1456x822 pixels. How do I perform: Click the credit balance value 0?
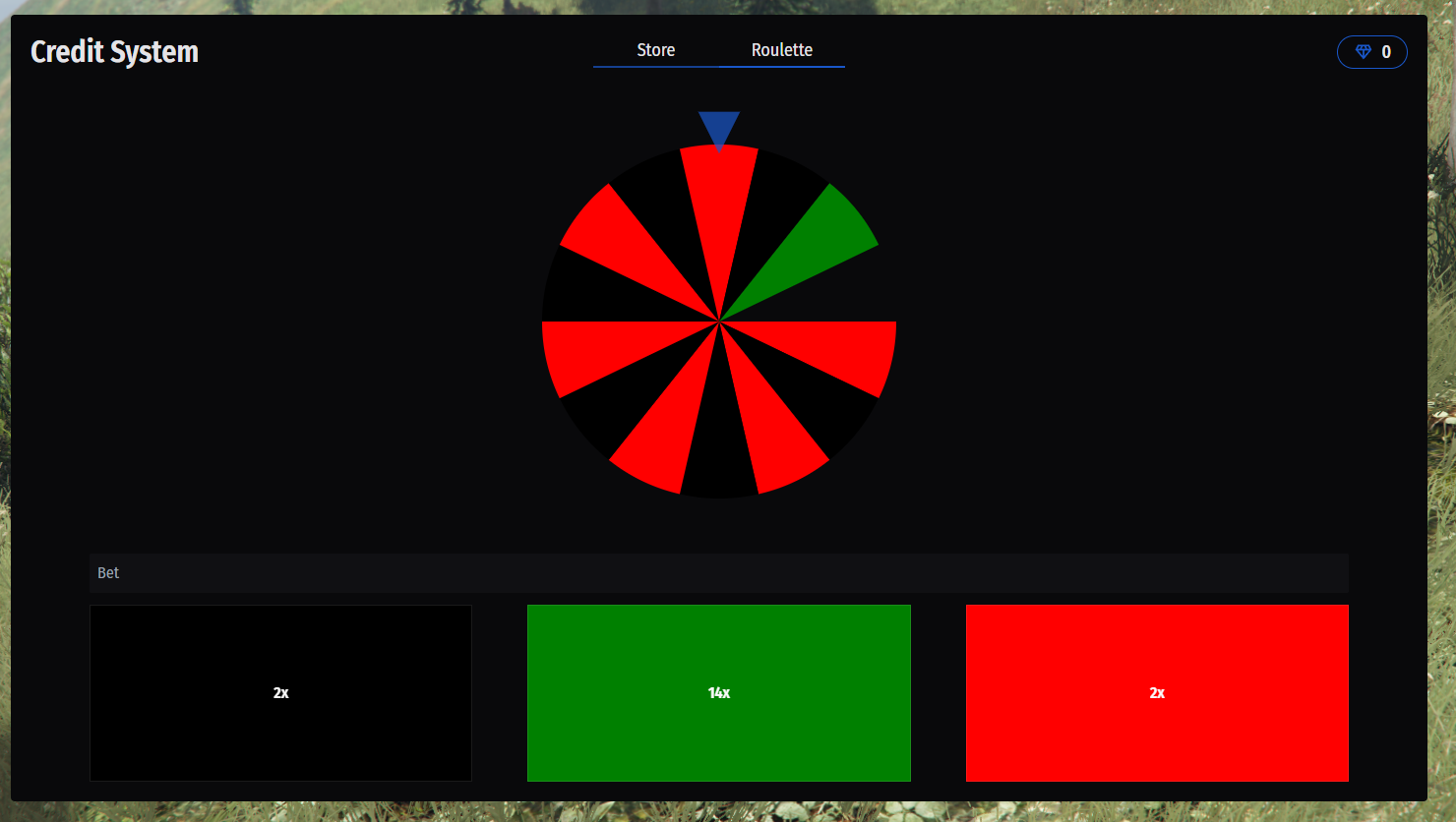(x=1386, y=52)
